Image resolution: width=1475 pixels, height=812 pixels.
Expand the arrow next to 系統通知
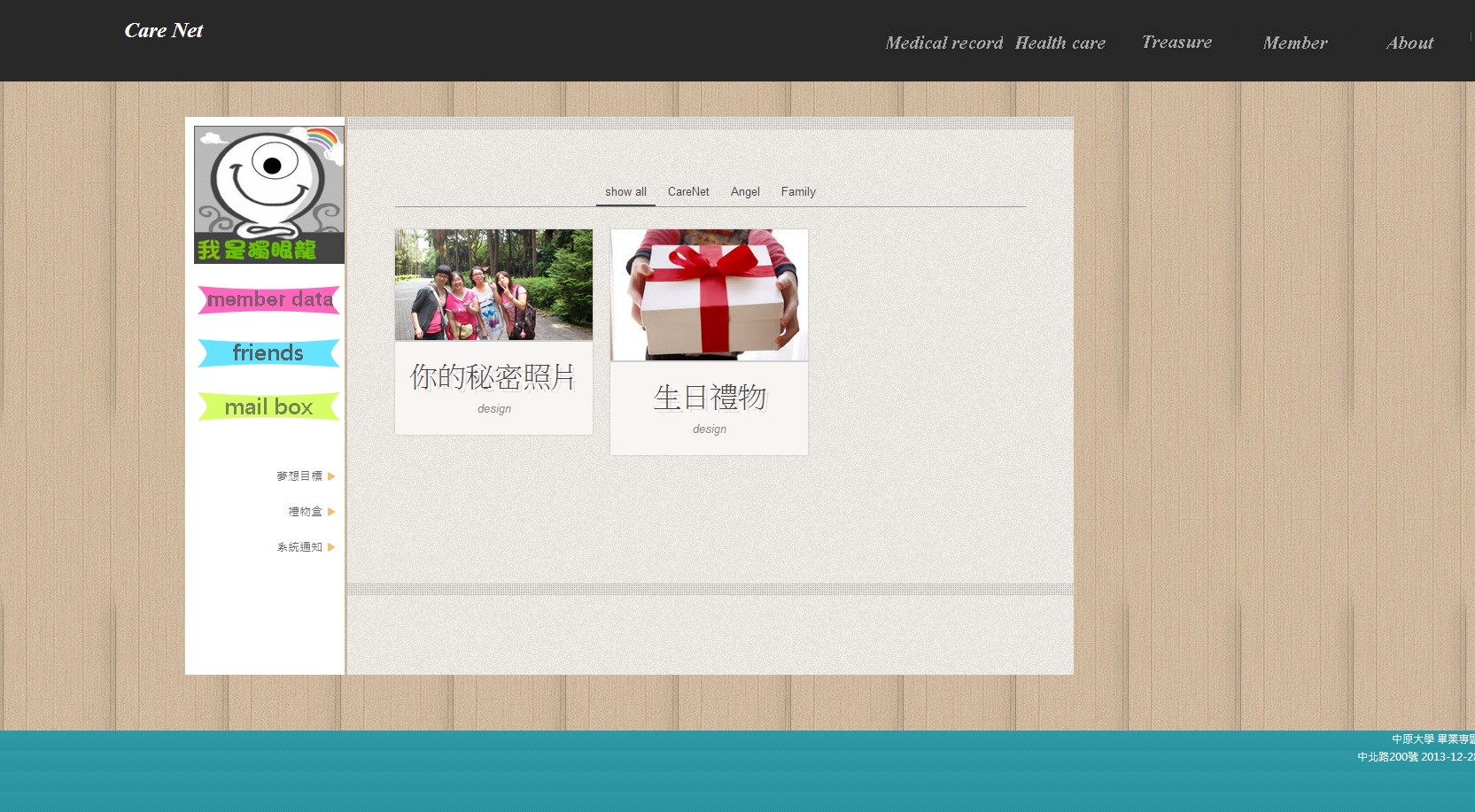(x=331, y=547)
